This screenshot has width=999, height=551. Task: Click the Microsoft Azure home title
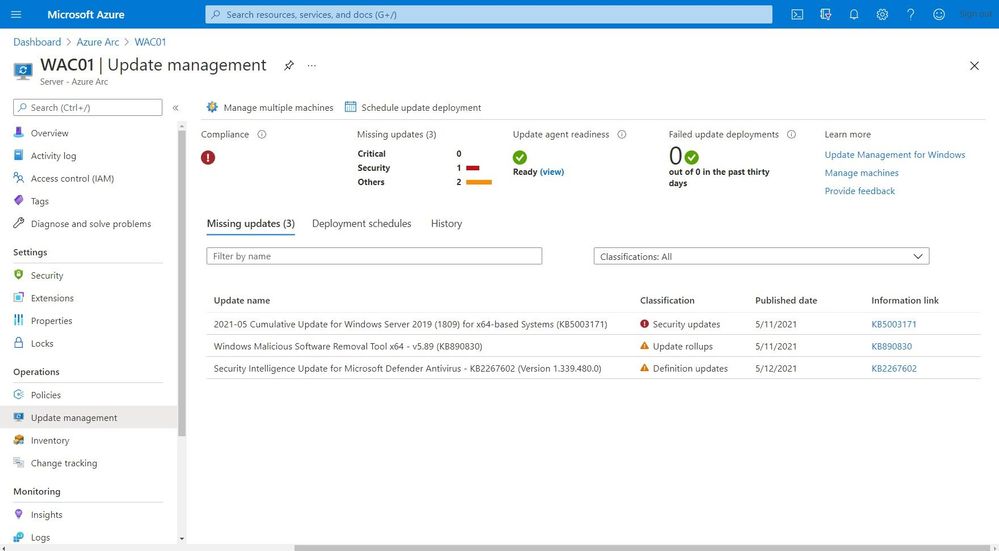click(x=86, y=14)
